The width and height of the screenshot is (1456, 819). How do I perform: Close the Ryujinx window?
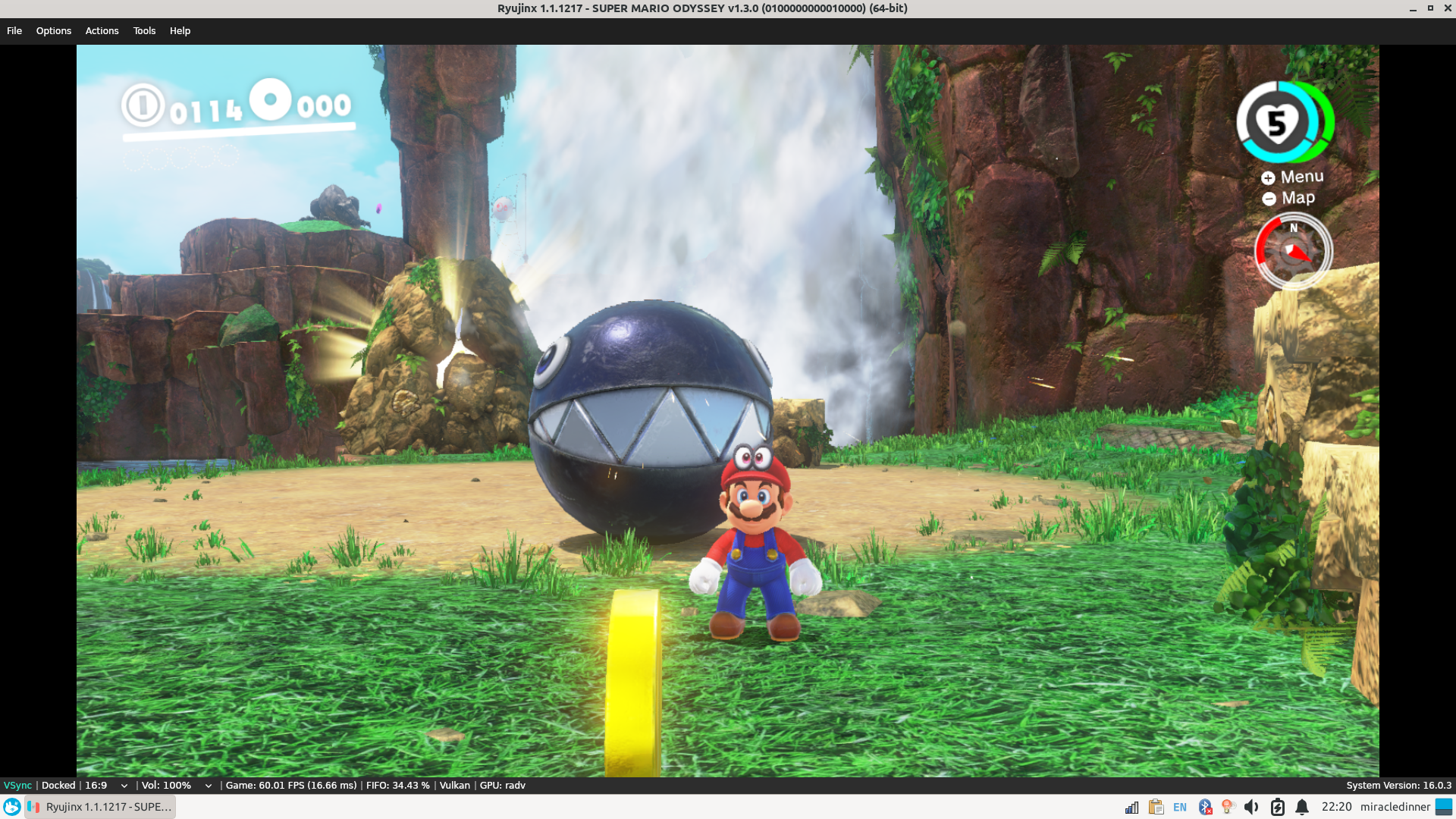(1447, 8)
